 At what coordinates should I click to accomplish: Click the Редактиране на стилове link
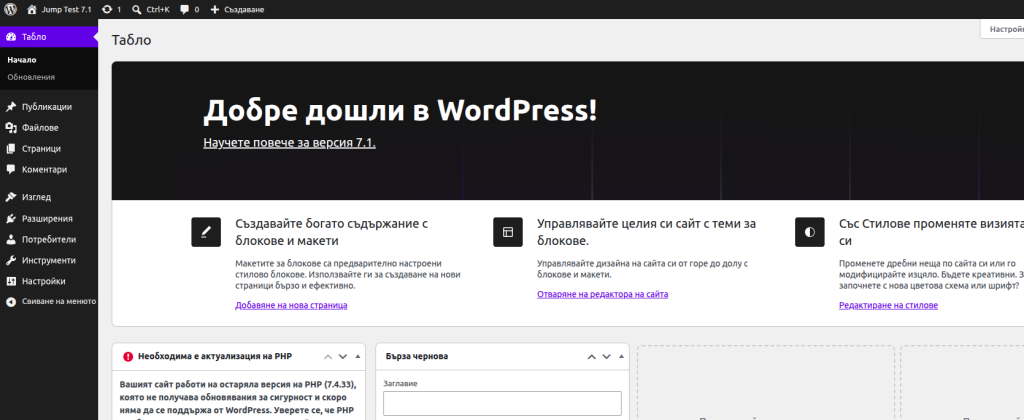[889, 305]
